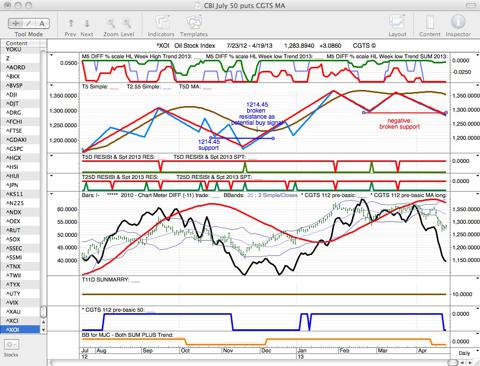Go to Next chart arrow

point(87,23)
